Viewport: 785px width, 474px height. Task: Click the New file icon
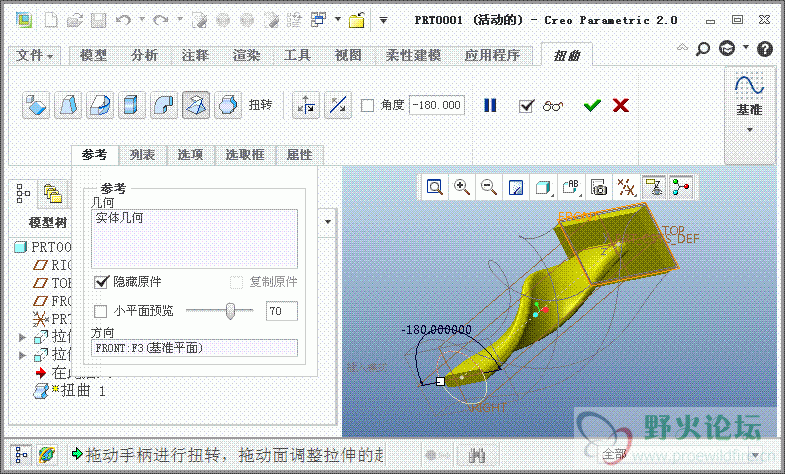click(x=52, y=21)
